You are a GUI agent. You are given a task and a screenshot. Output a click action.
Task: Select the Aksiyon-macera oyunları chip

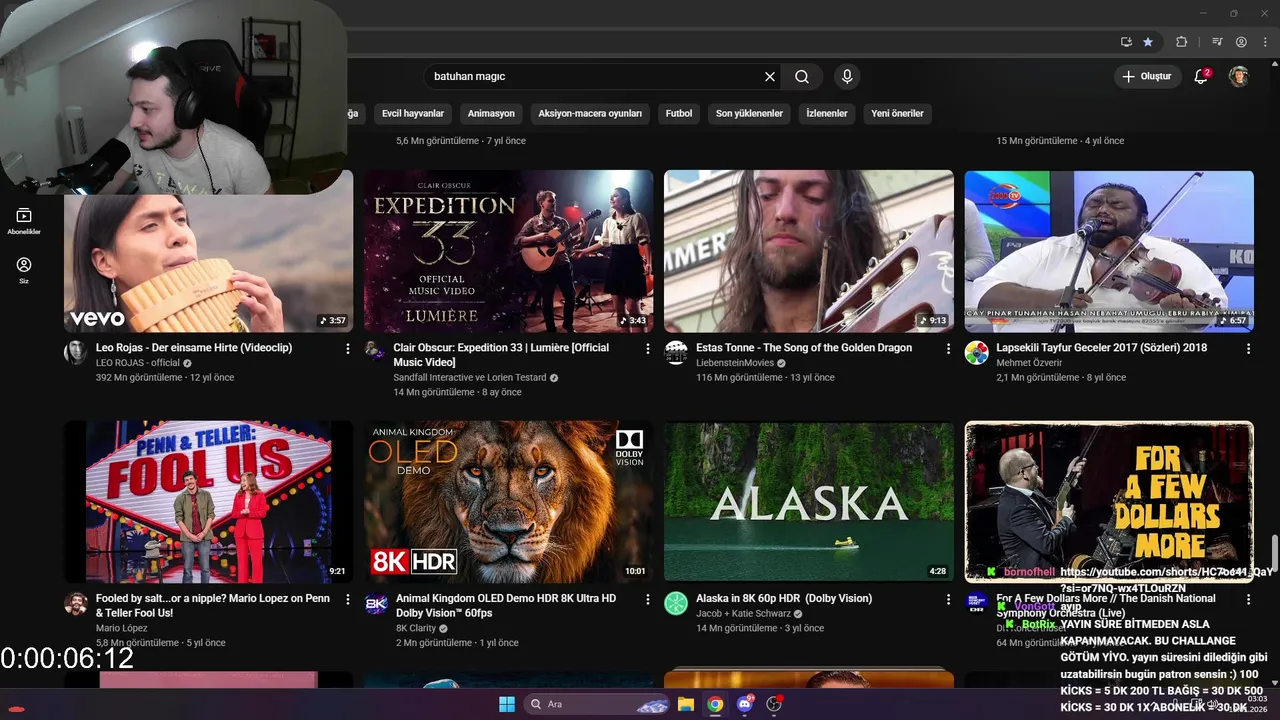590,113
